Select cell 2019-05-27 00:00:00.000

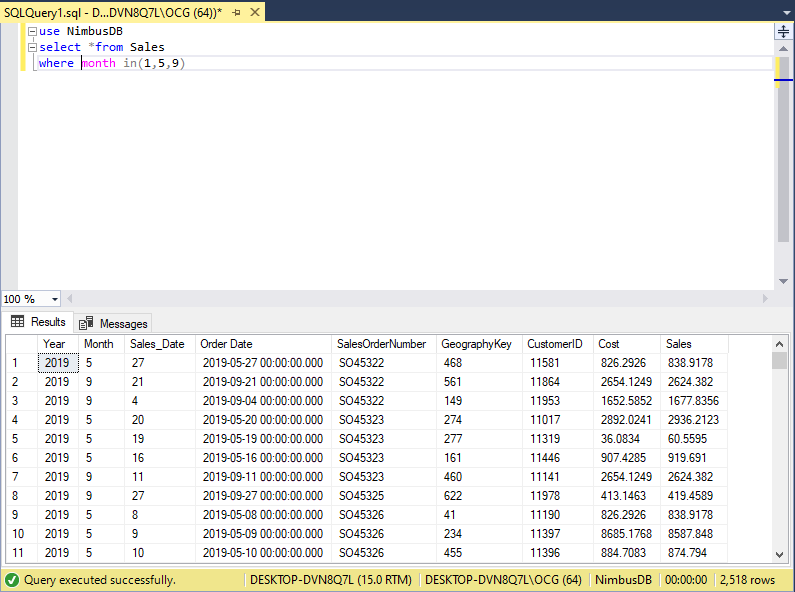263,363
